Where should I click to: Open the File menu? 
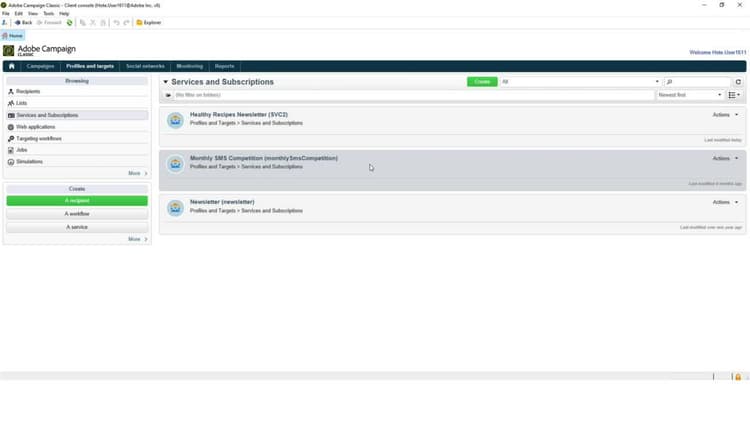6,13
